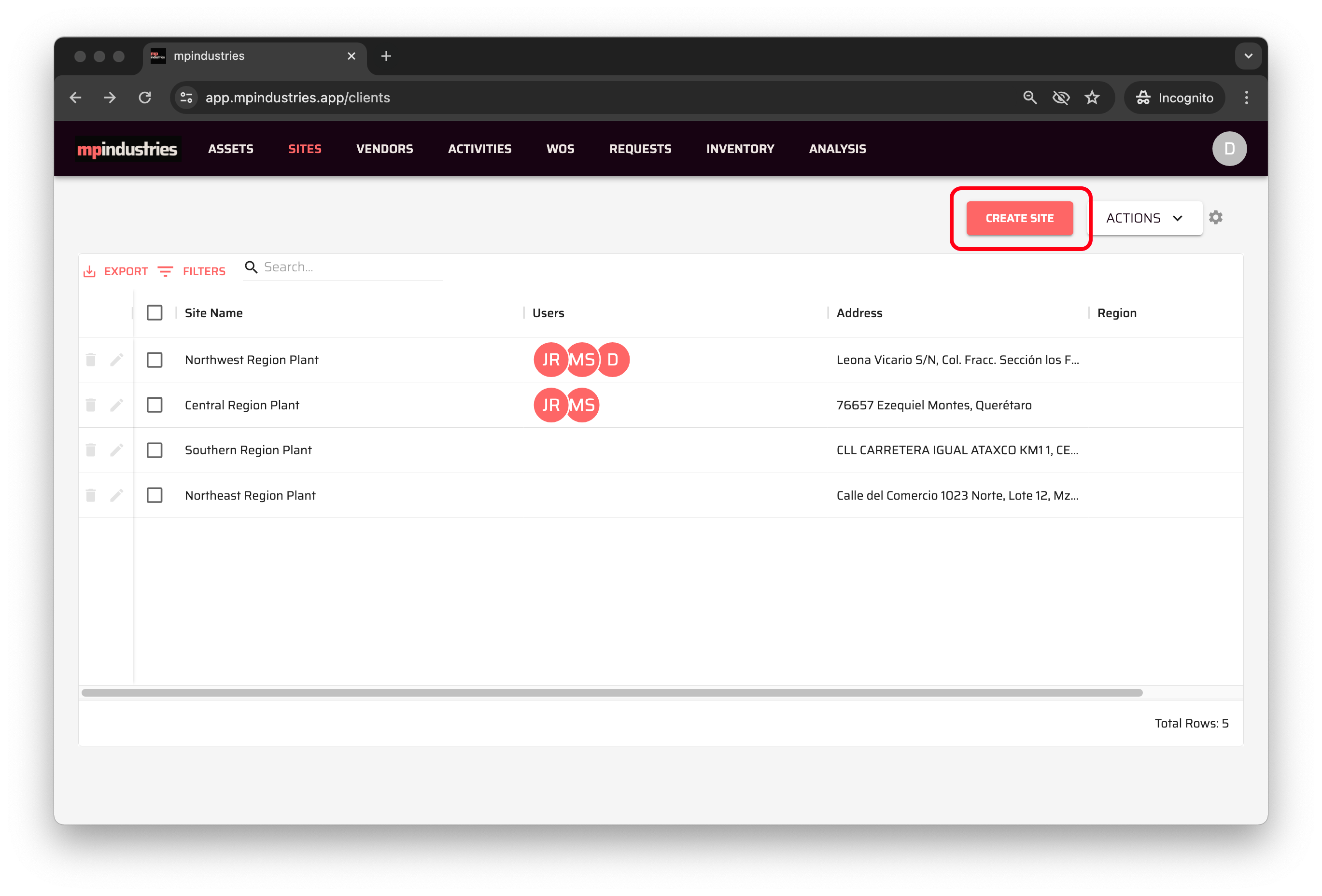Click trash icon for Southern Region Plant
1322x896 pixels.
click(90, 450)
